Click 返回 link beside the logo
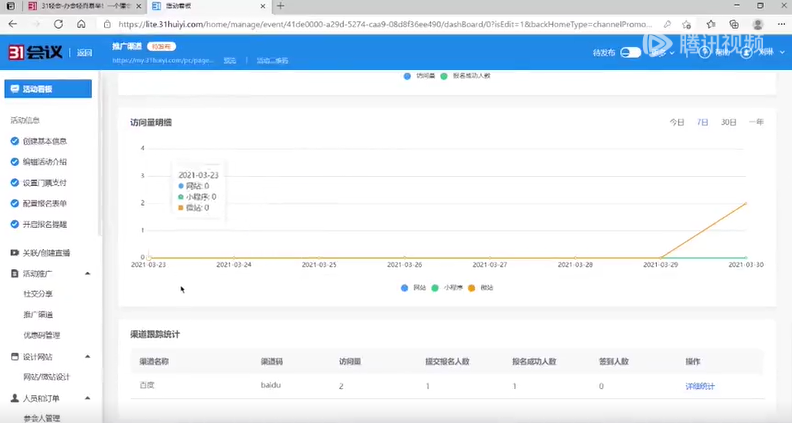792x423 pixels. [x=85, y=52]
